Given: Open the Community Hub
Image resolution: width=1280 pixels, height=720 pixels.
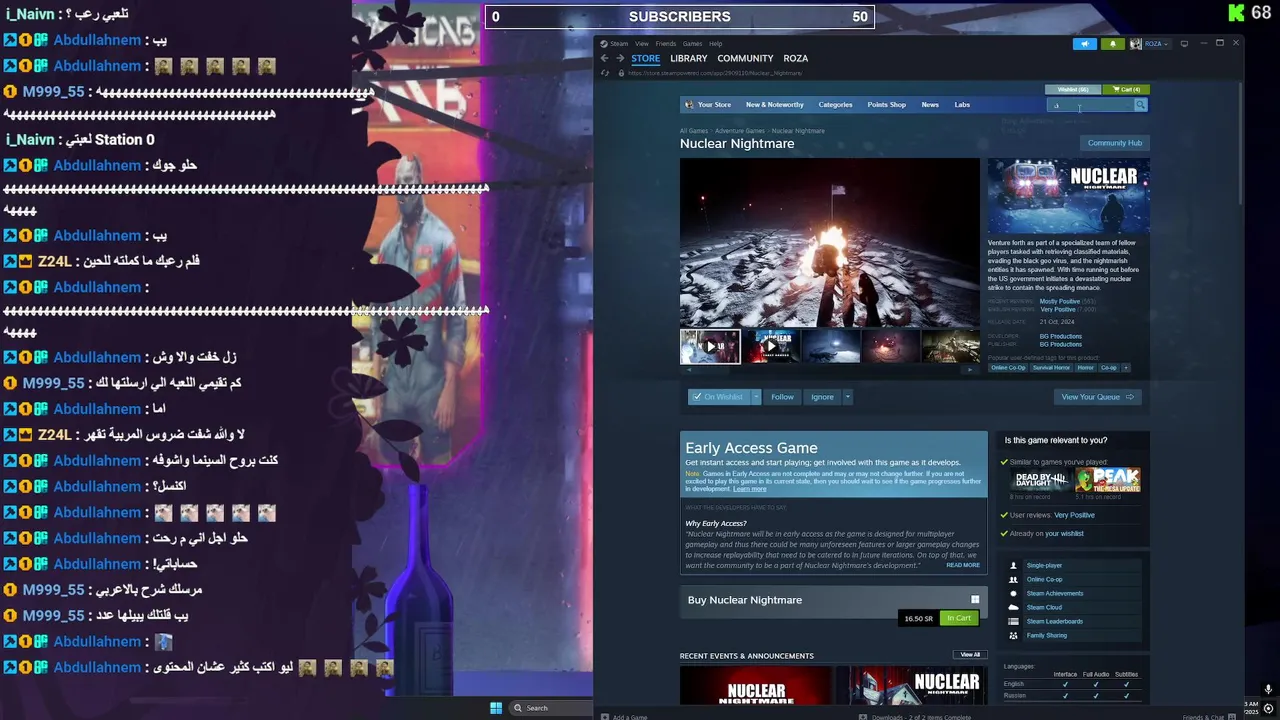Looking at the screenshot, I should point(1114,143).
